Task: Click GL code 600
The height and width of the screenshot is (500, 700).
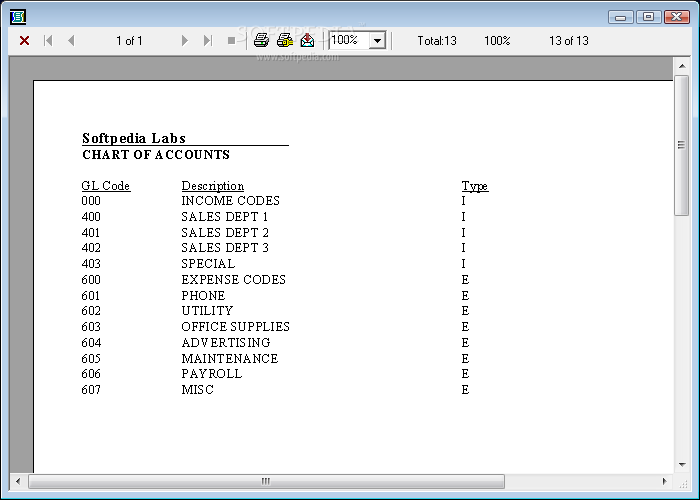Action: [x=91, y=280]
